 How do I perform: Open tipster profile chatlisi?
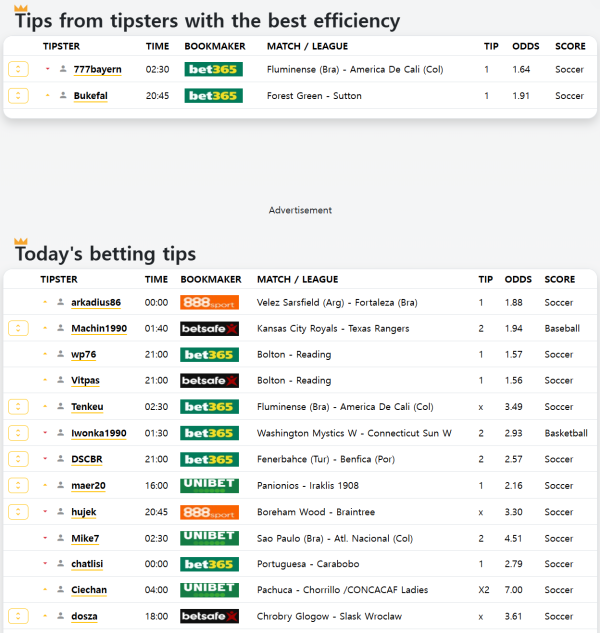point(87,564)
